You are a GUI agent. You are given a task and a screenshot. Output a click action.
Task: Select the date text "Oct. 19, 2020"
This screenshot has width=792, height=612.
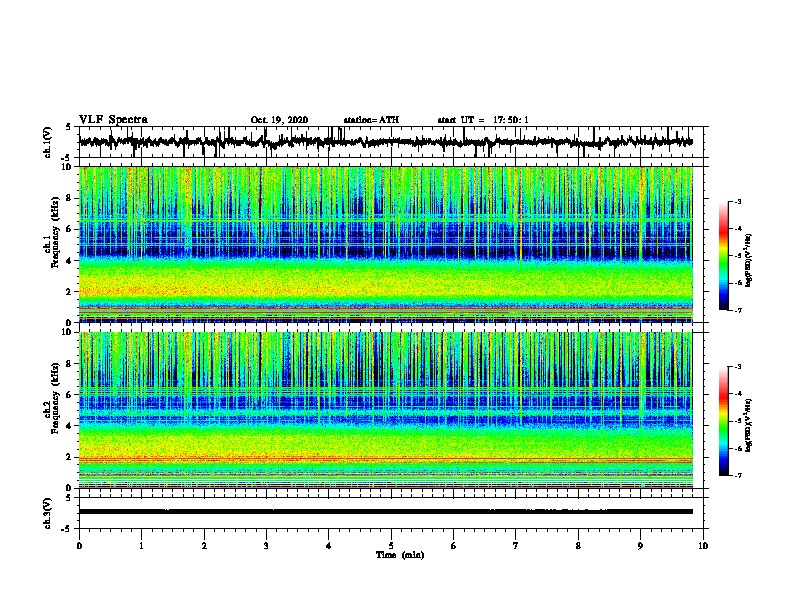279,120
